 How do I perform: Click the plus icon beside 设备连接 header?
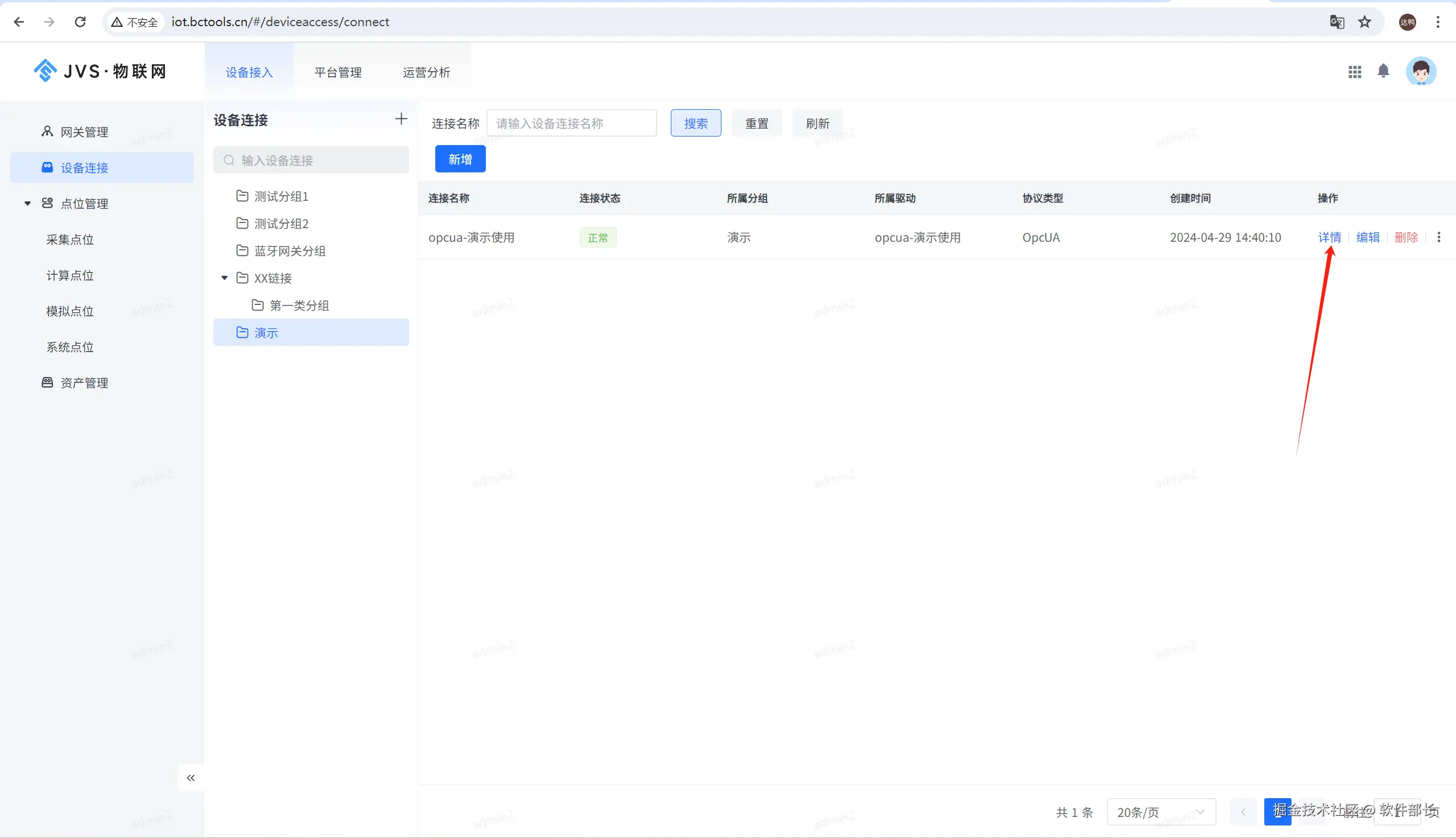401,119
